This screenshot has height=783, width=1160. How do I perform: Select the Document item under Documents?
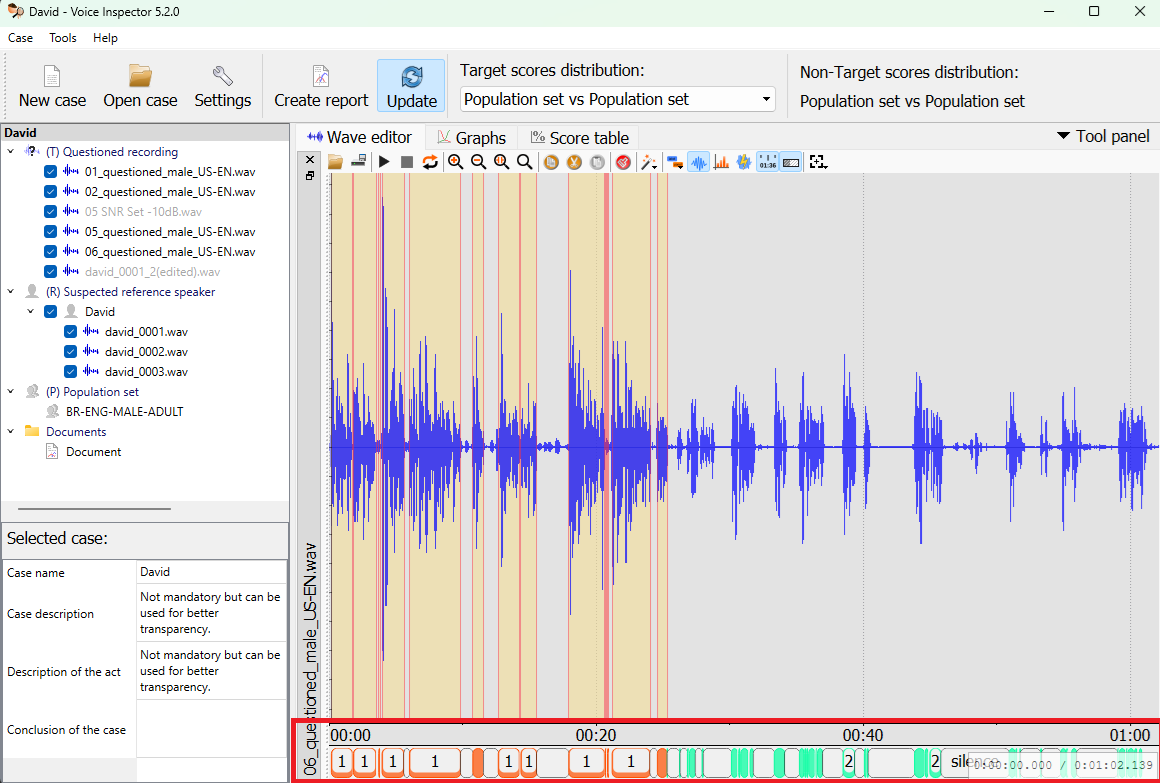click(x=93, y=451)
